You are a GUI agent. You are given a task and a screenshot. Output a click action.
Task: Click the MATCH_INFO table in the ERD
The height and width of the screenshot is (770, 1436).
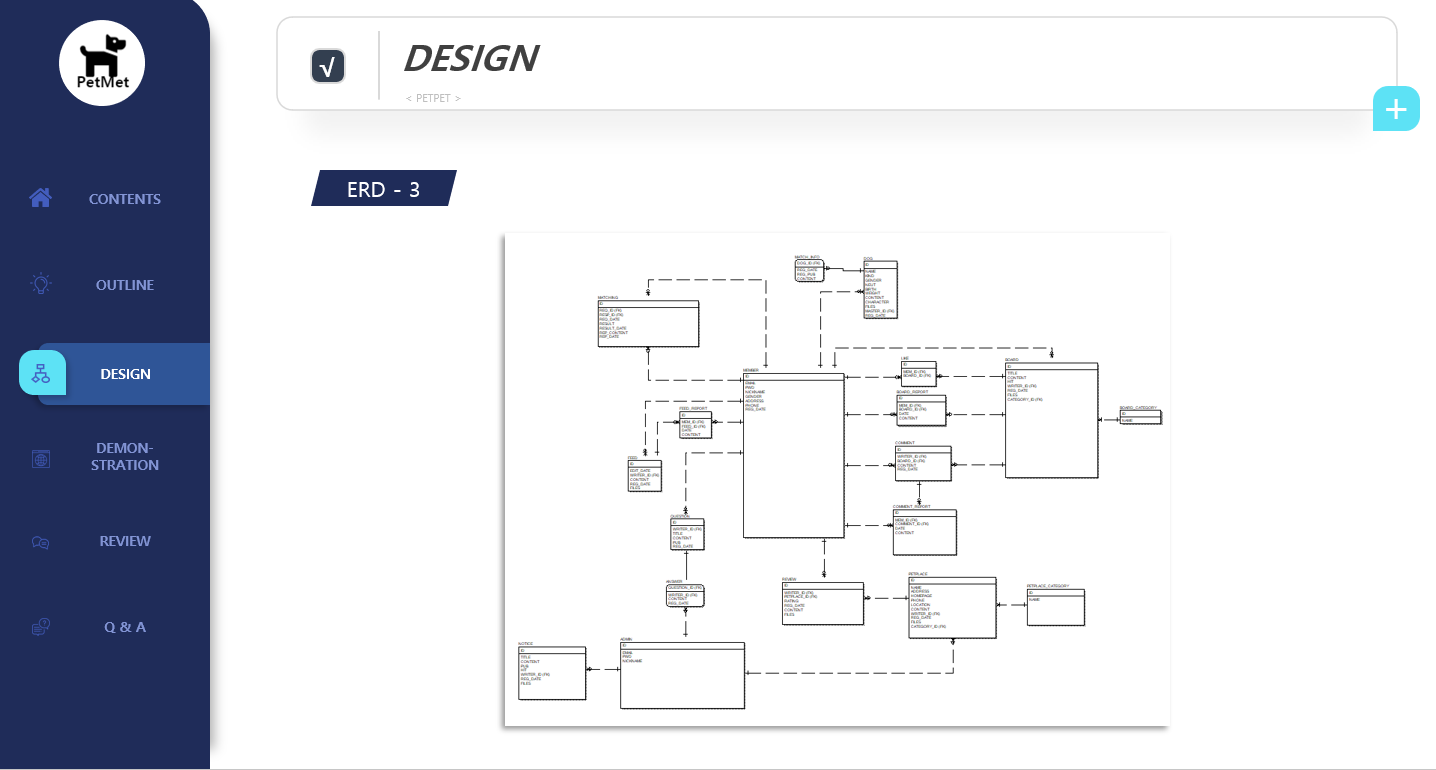click(x=810, y=270)
